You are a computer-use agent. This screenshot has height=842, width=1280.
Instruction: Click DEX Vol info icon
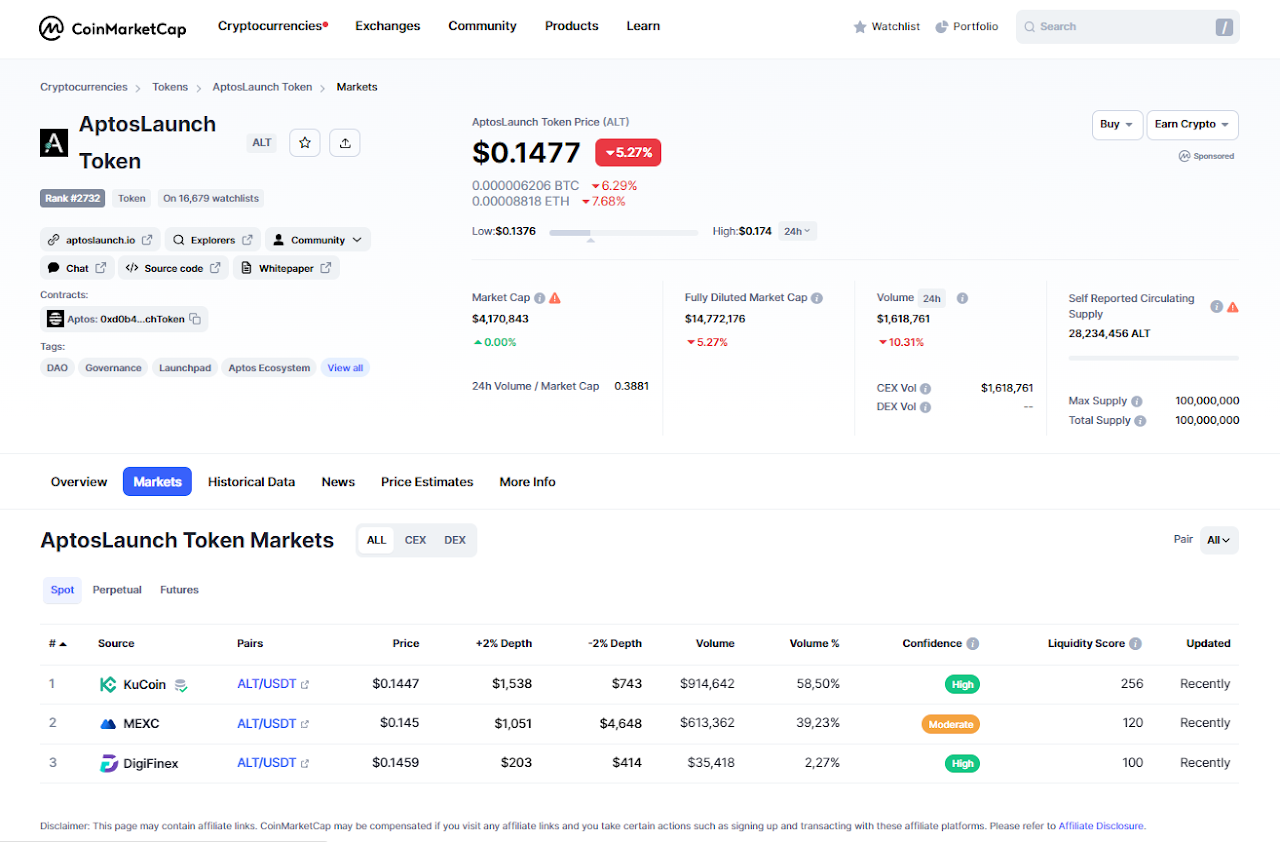[x=925, y=407]
